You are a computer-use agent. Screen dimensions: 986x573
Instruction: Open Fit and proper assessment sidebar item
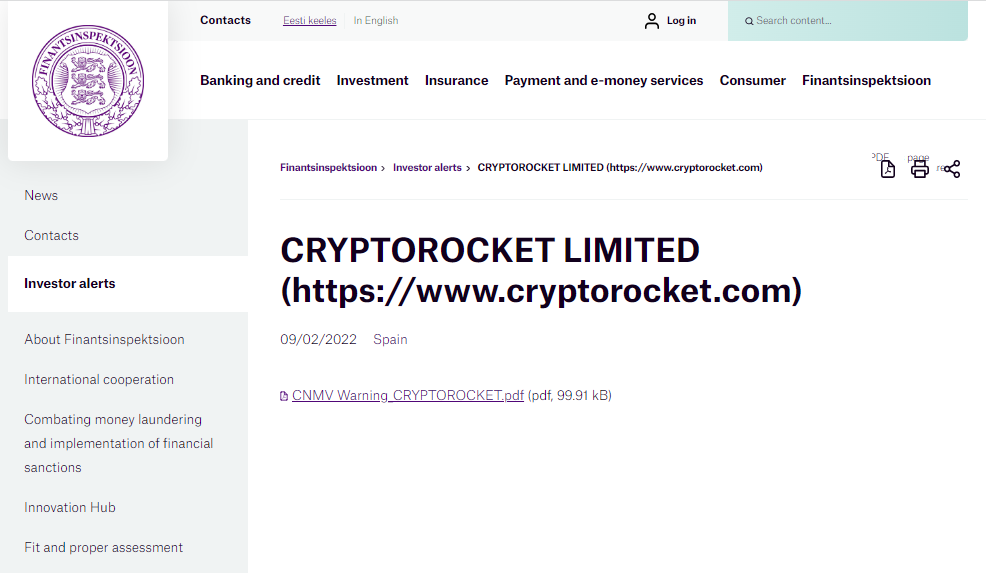tap(104, 547)
